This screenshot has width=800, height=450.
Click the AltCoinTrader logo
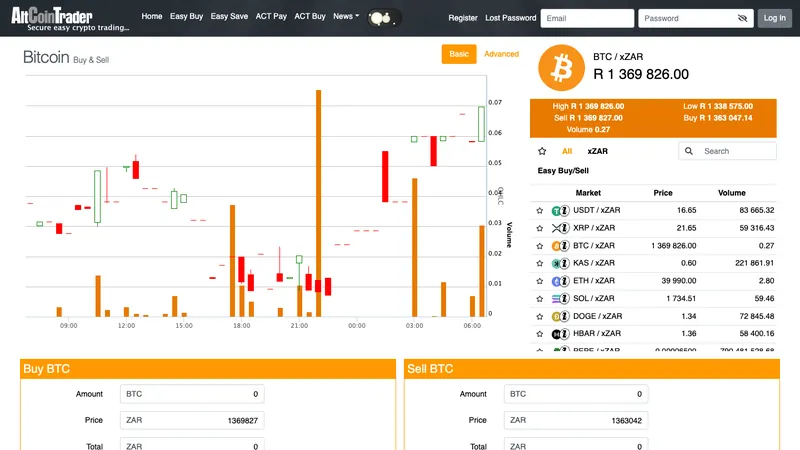(x=70, y=19)
